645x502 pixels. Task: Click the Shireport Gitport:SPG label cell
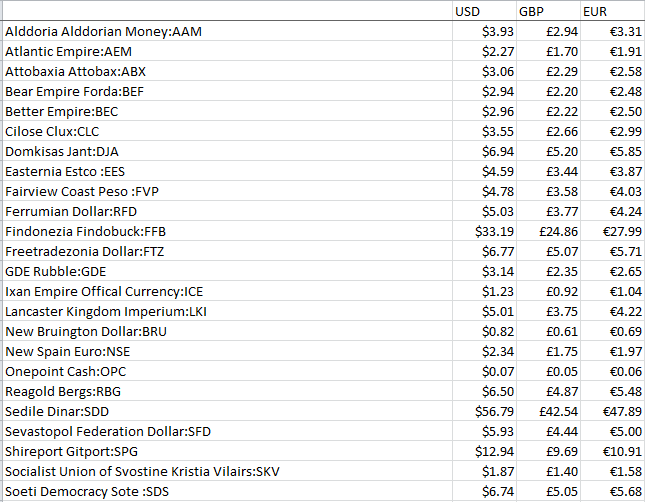227,451
